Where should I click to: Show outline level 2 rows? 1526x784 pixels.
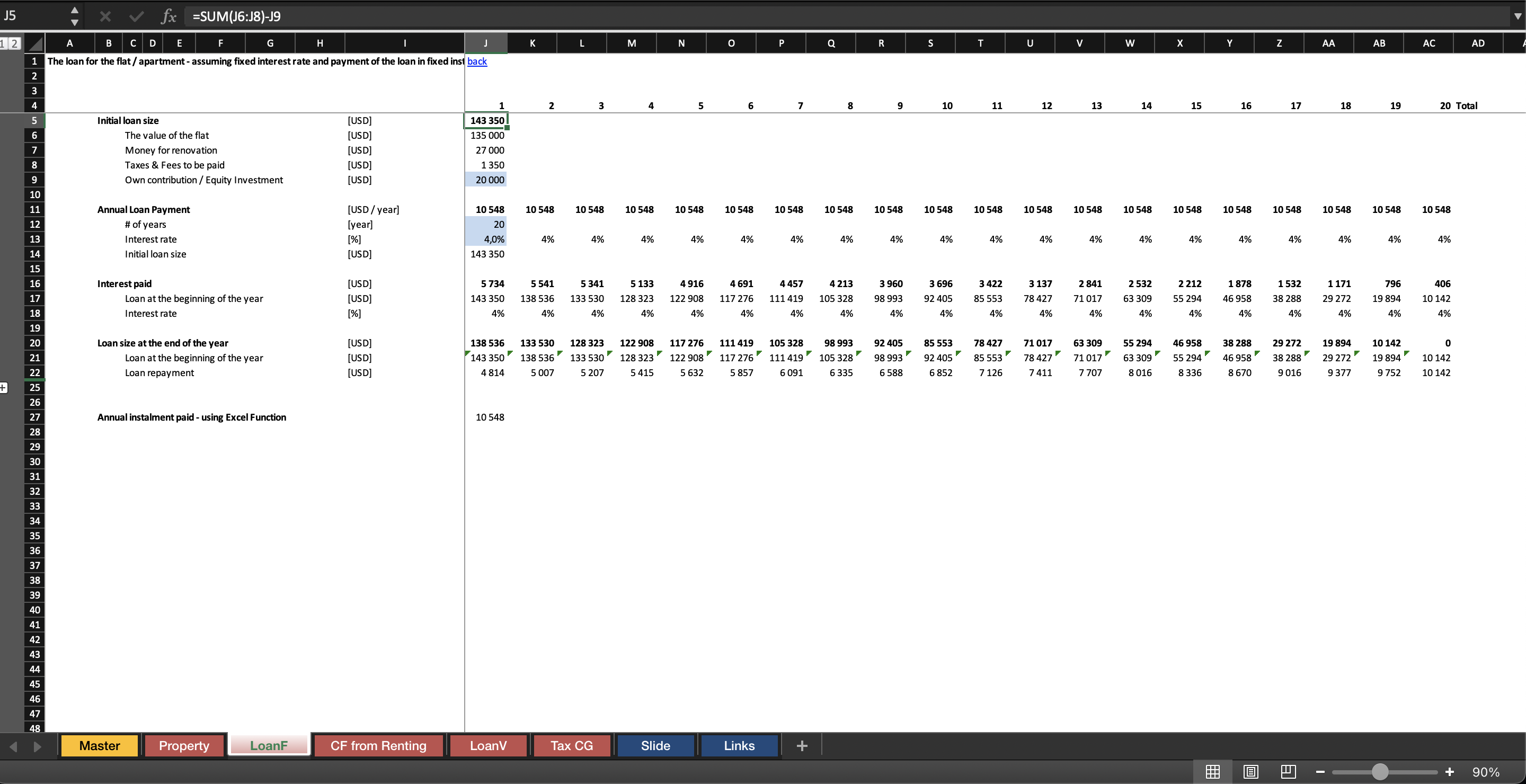point(14,43)
